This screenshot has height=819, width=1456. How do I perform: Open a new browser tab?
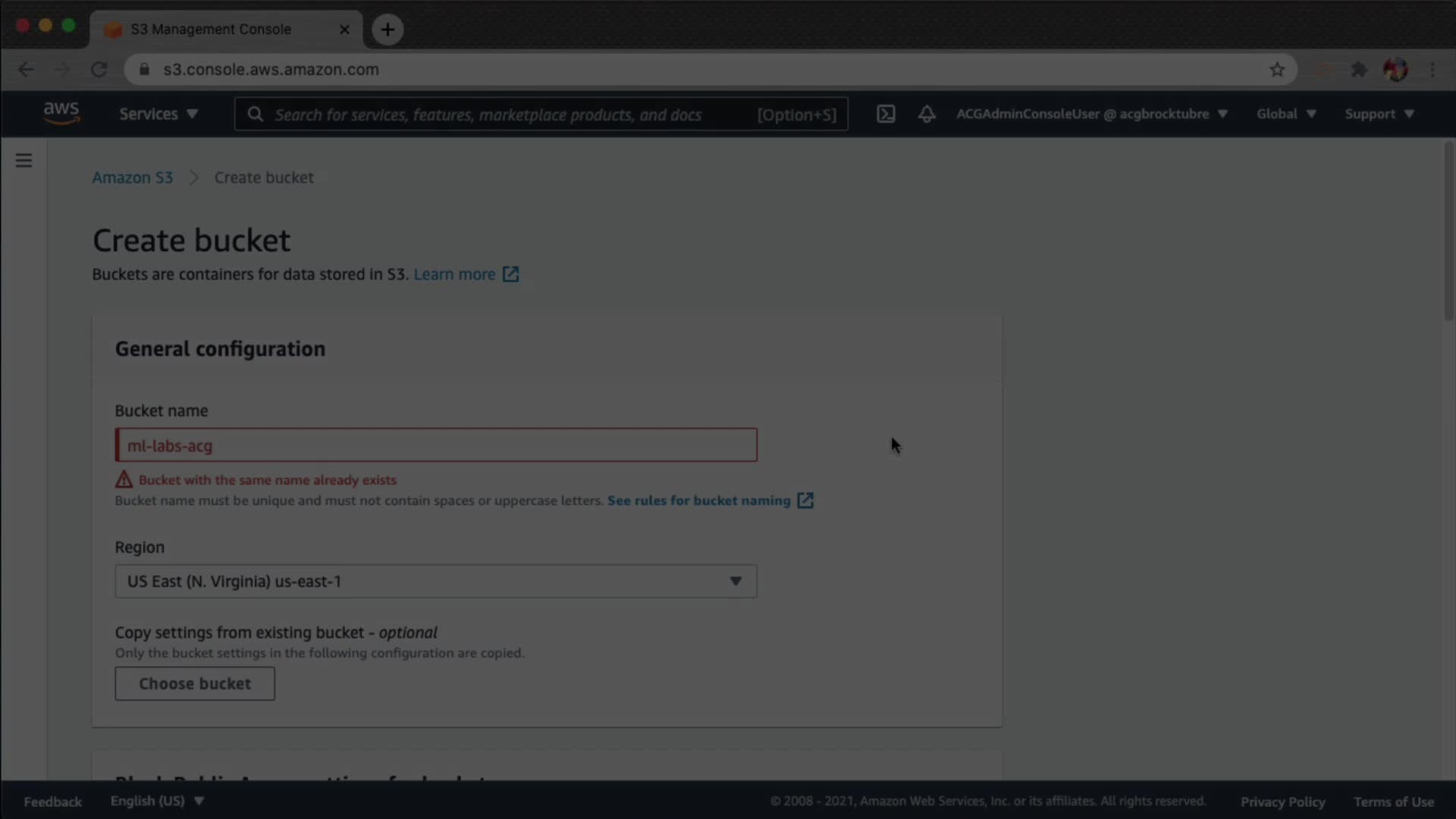click(x=388, y=30)
